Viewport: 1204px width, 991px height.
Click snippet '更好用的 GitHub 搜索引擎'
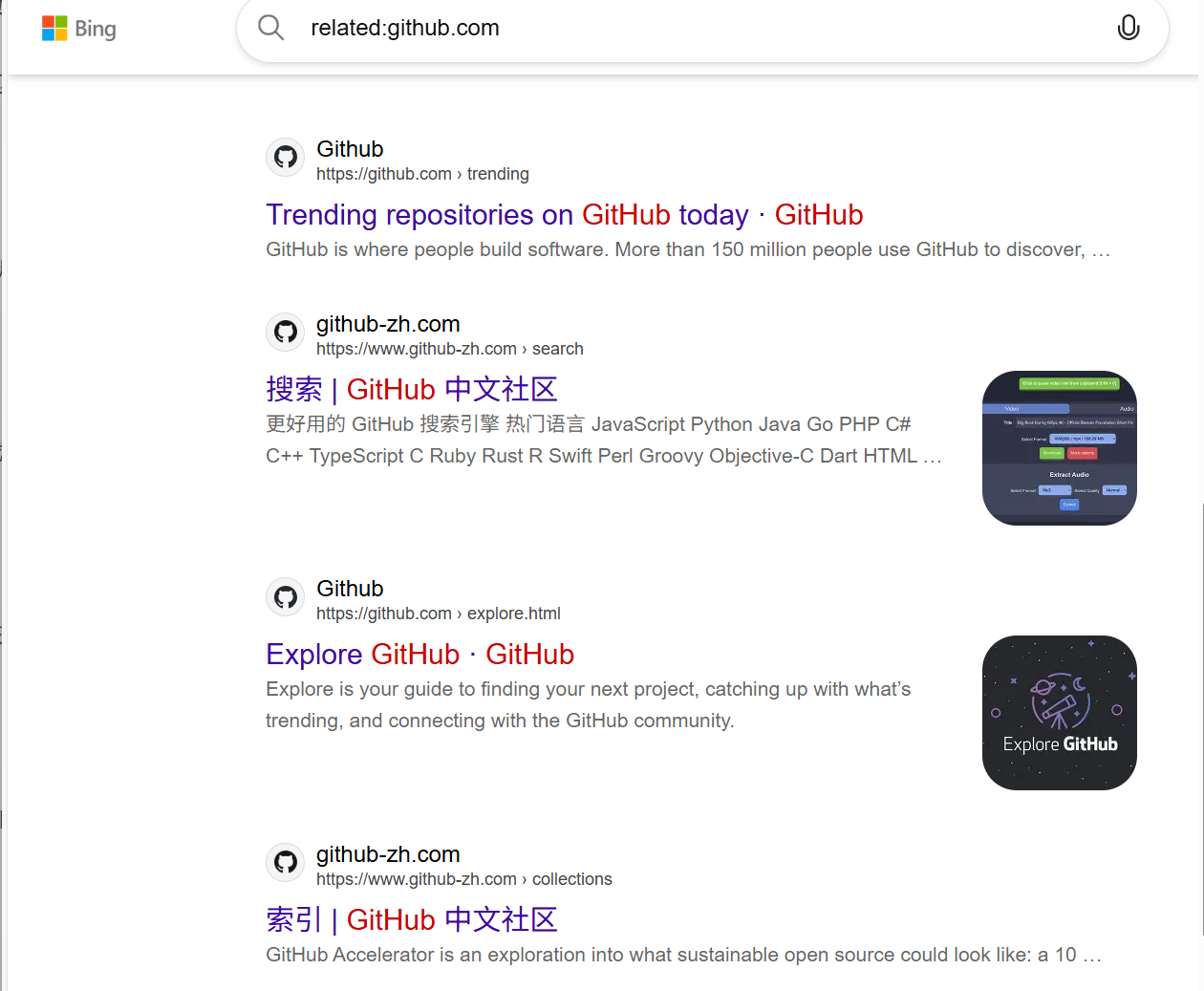point(604,441)
